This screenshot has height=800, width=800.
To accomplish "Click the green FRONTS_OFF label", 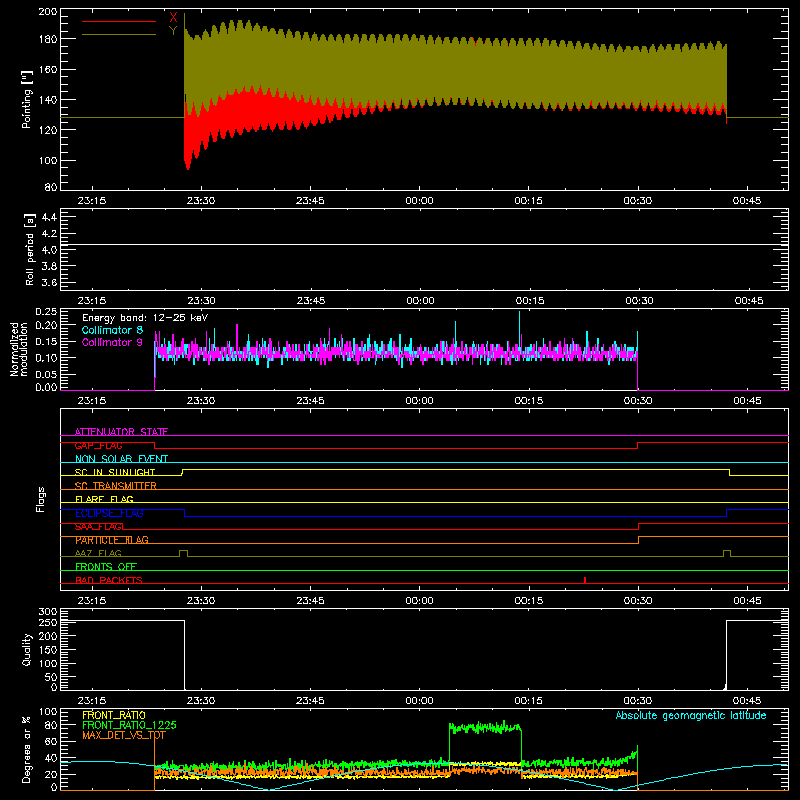I will pyautogui.click(x=106, y=566).
